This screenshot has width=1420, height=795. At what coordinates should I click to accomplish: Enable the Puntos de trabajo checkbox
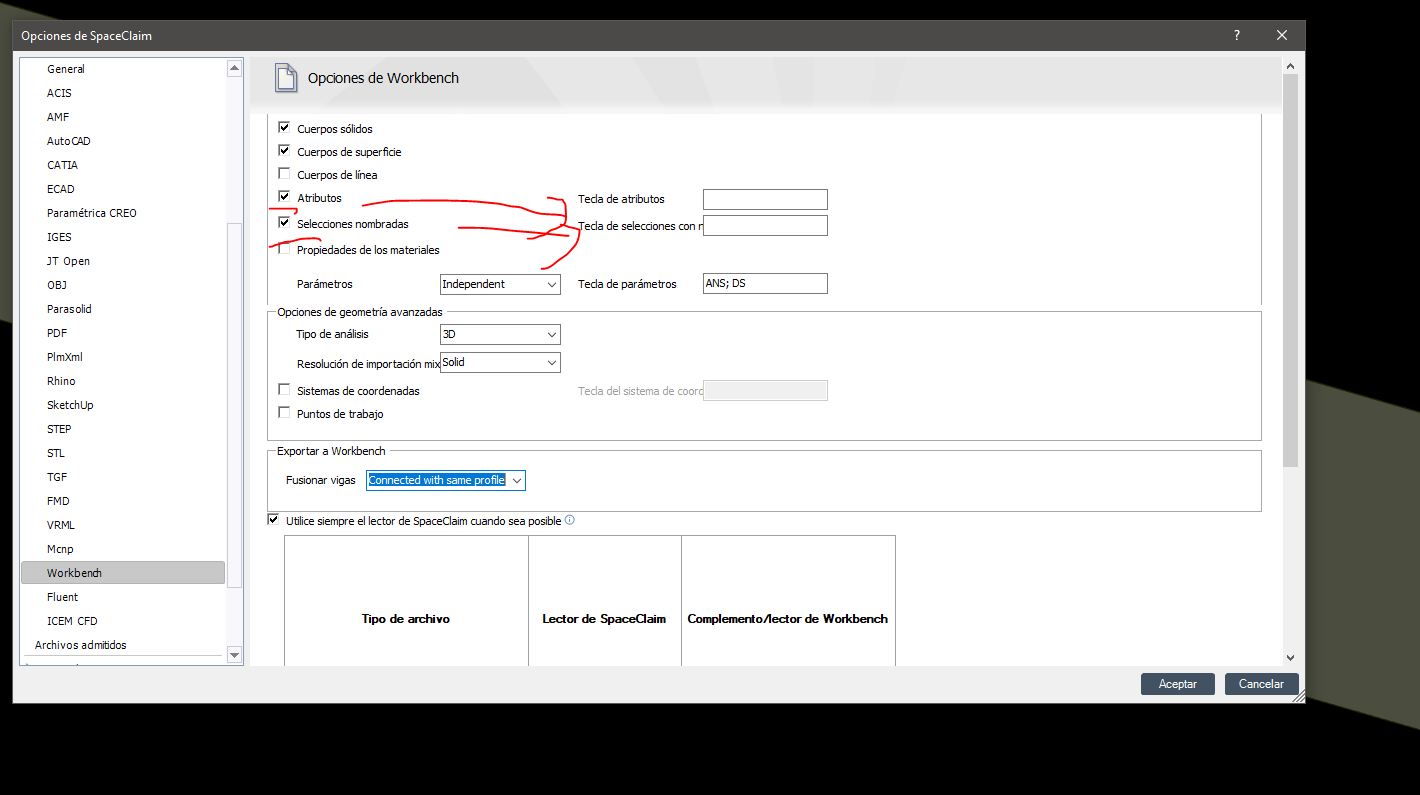click(x=284, y=413)
